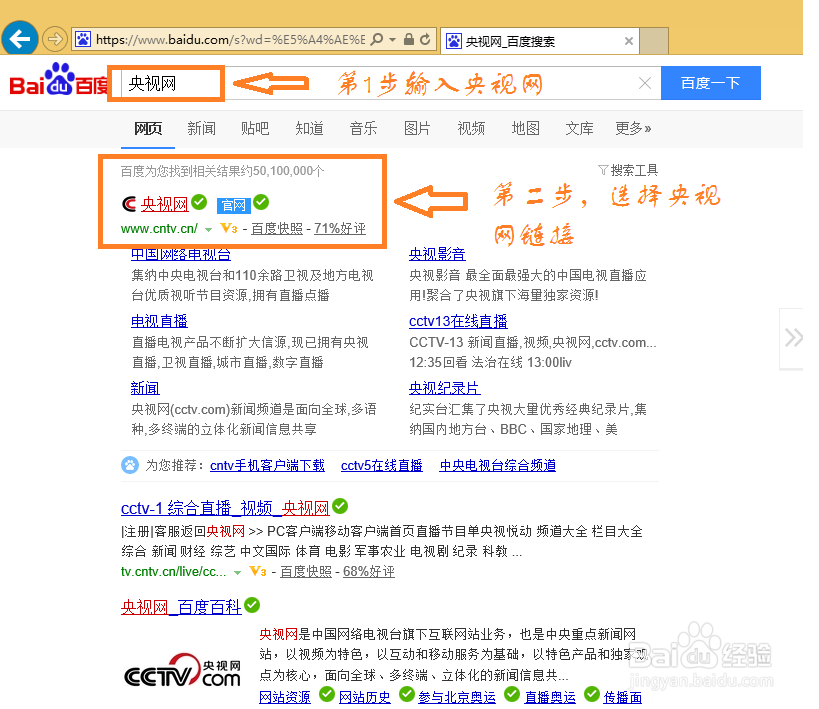Switch to the 视频 tab

[471, 129]
